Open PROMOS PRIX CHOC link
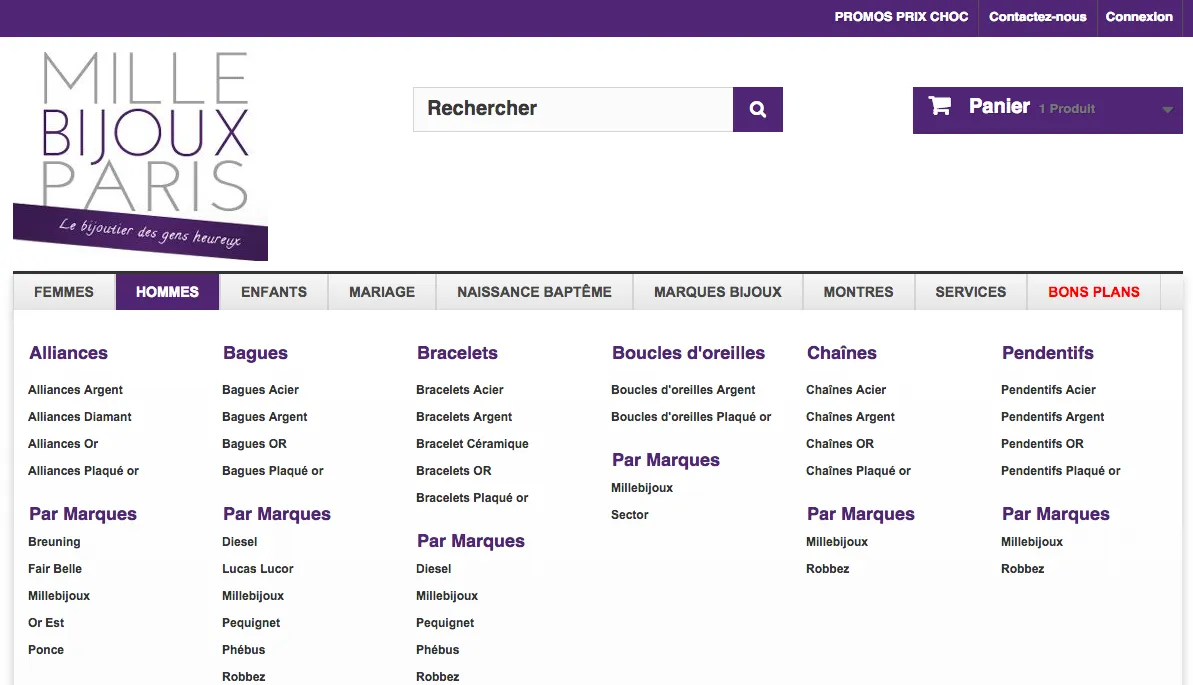This screenshot has height=685, width=1193. (901, 17)
